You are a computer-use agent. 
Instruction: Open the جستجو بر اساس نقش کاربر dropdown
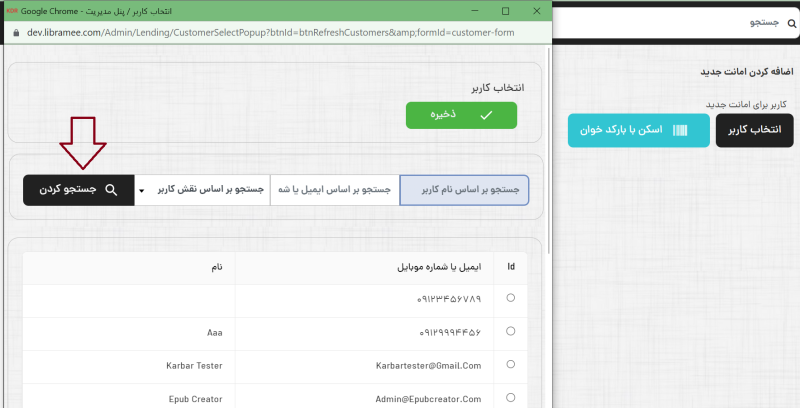tap(201, 189)
